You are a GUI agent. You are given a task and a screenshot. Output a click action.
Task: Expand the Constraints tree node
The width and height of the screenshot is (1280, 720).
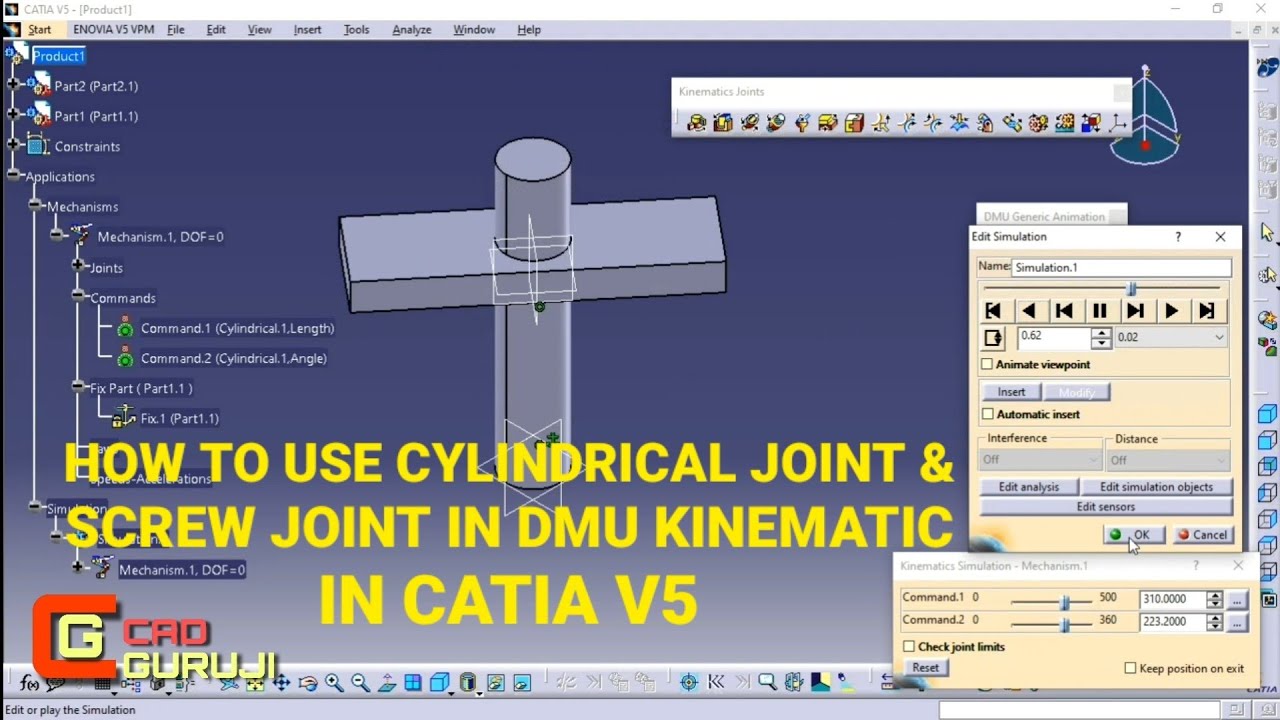click(x=13, y=146)
